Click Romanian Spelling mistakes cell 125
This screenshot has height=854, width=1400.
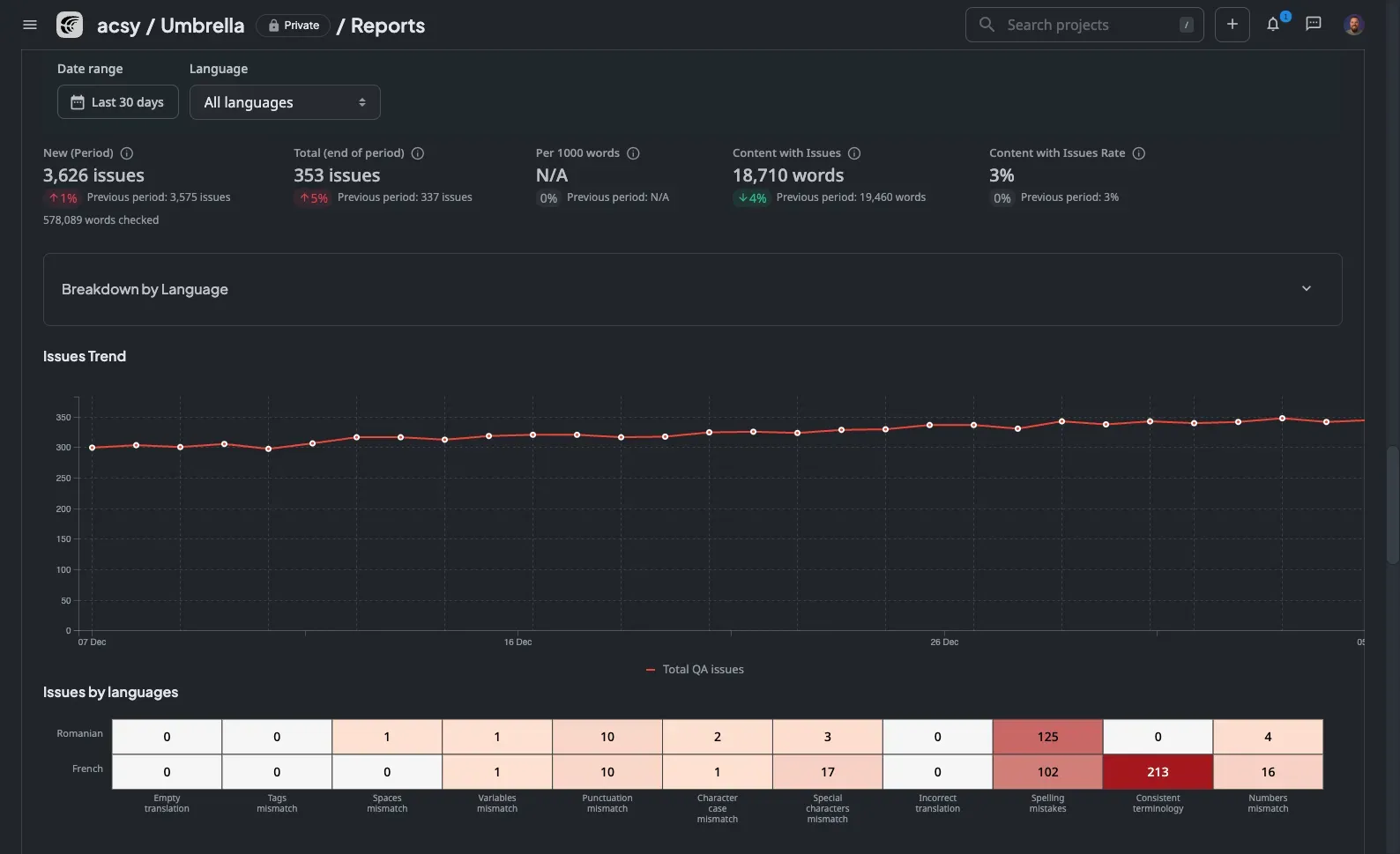click(x=1046, y=737)
